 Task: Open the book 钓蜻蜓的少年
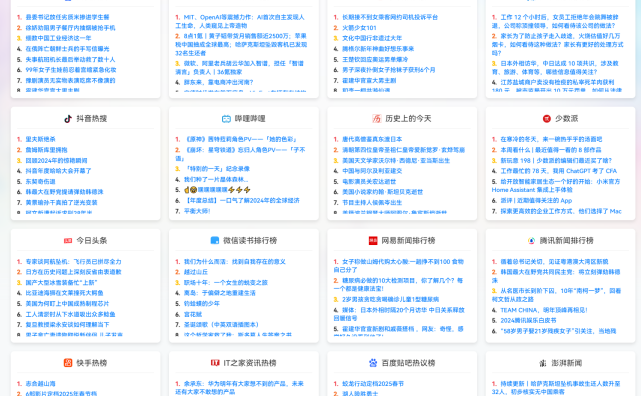[202, 304]
